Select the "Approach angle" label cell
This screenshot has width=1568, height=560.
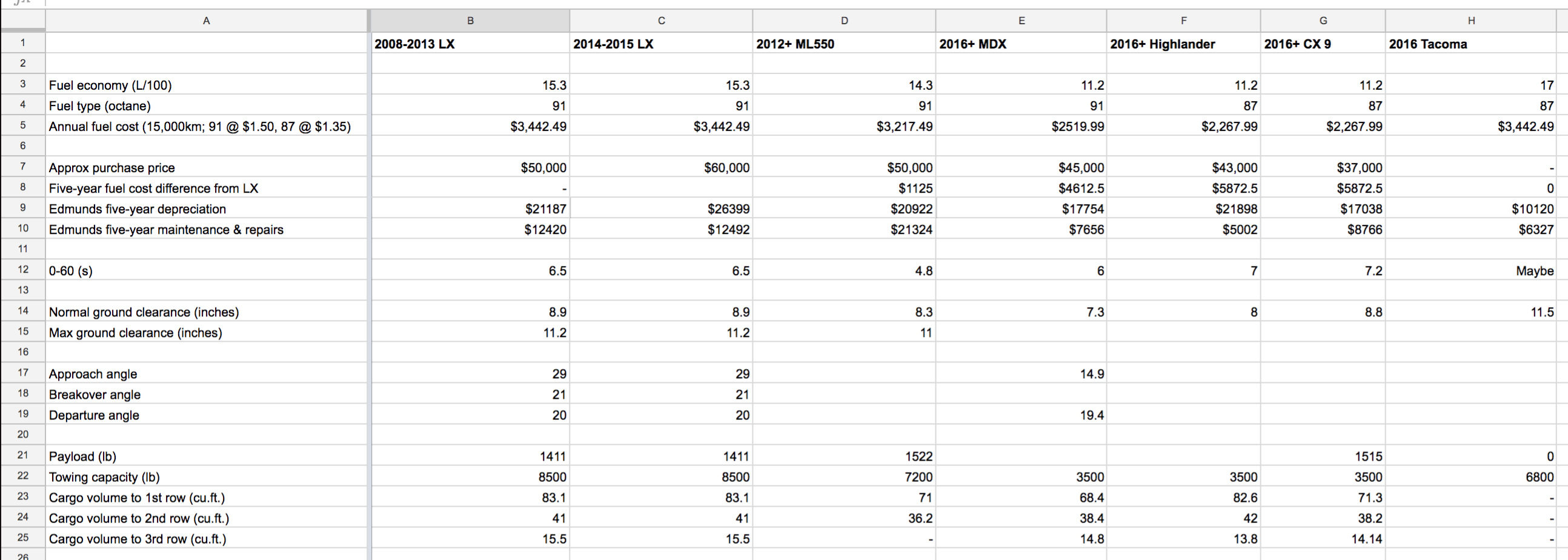click(207, 374)
